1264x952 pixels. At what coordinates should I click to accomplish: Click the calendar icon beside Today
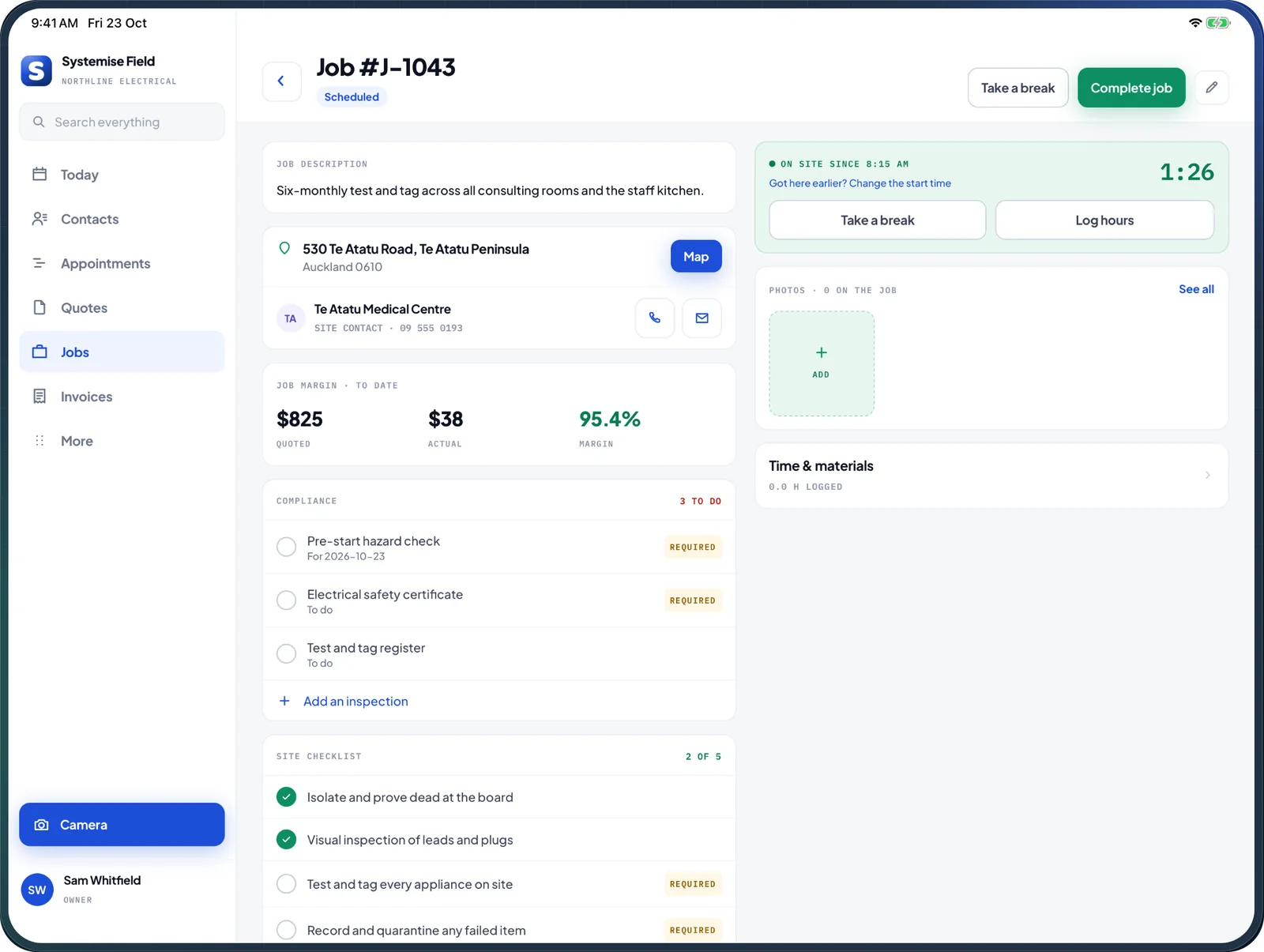(39, 174)
